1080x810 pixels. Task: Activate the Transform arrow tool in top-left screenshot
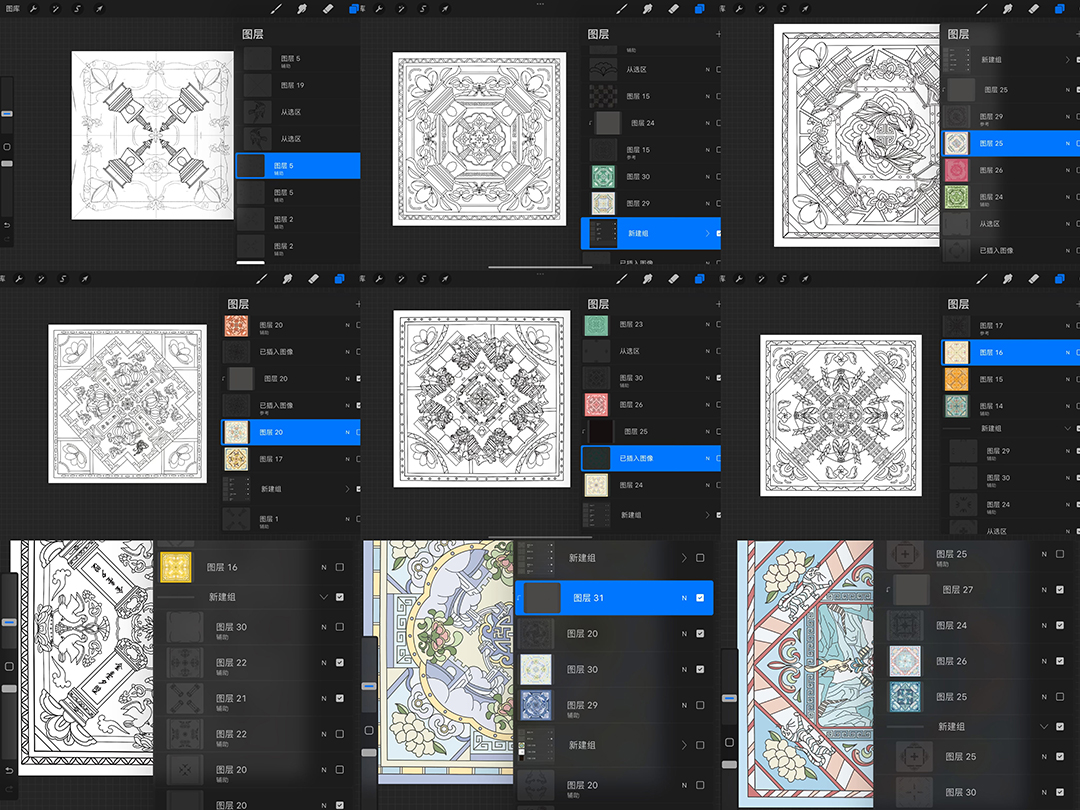pos(99,8)
